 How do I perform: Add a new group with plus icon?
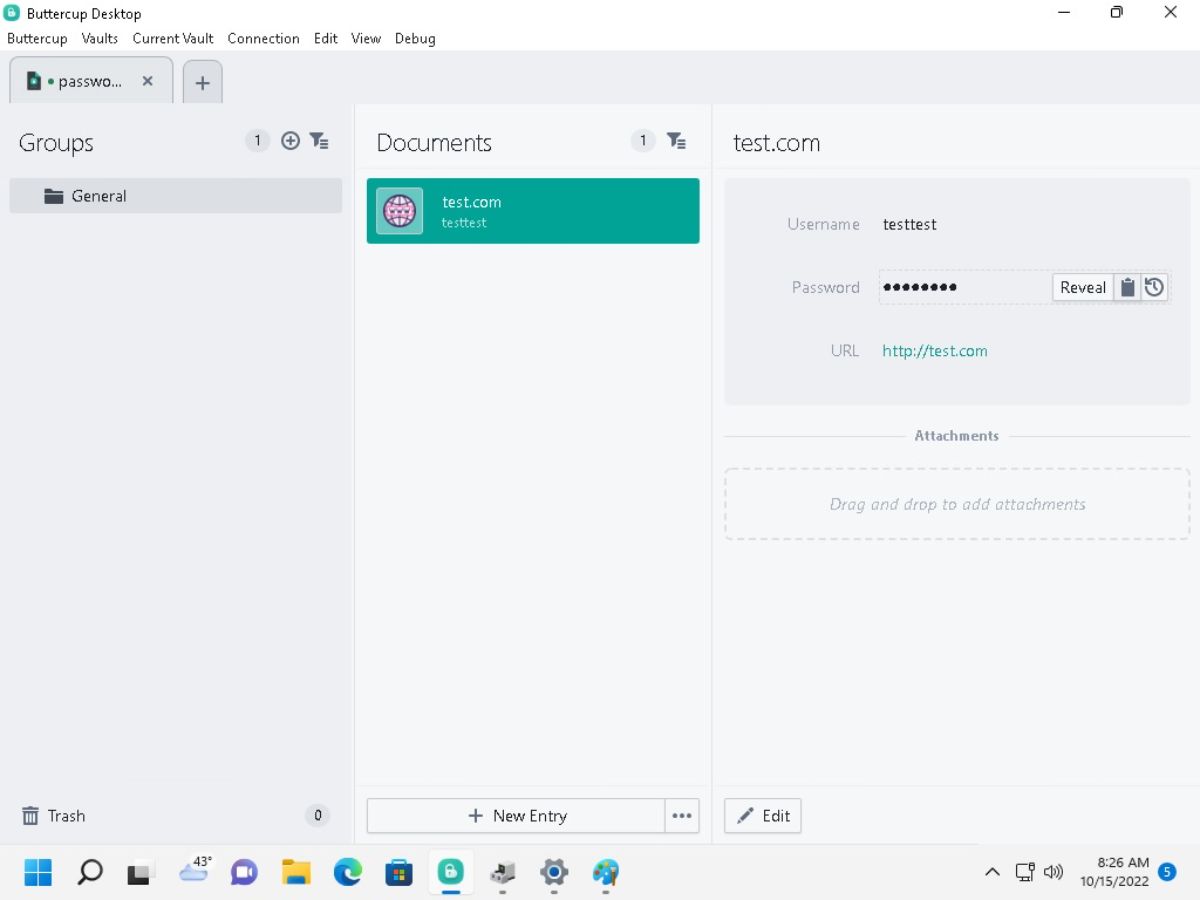pyautogui.click(x=290, y=141)
